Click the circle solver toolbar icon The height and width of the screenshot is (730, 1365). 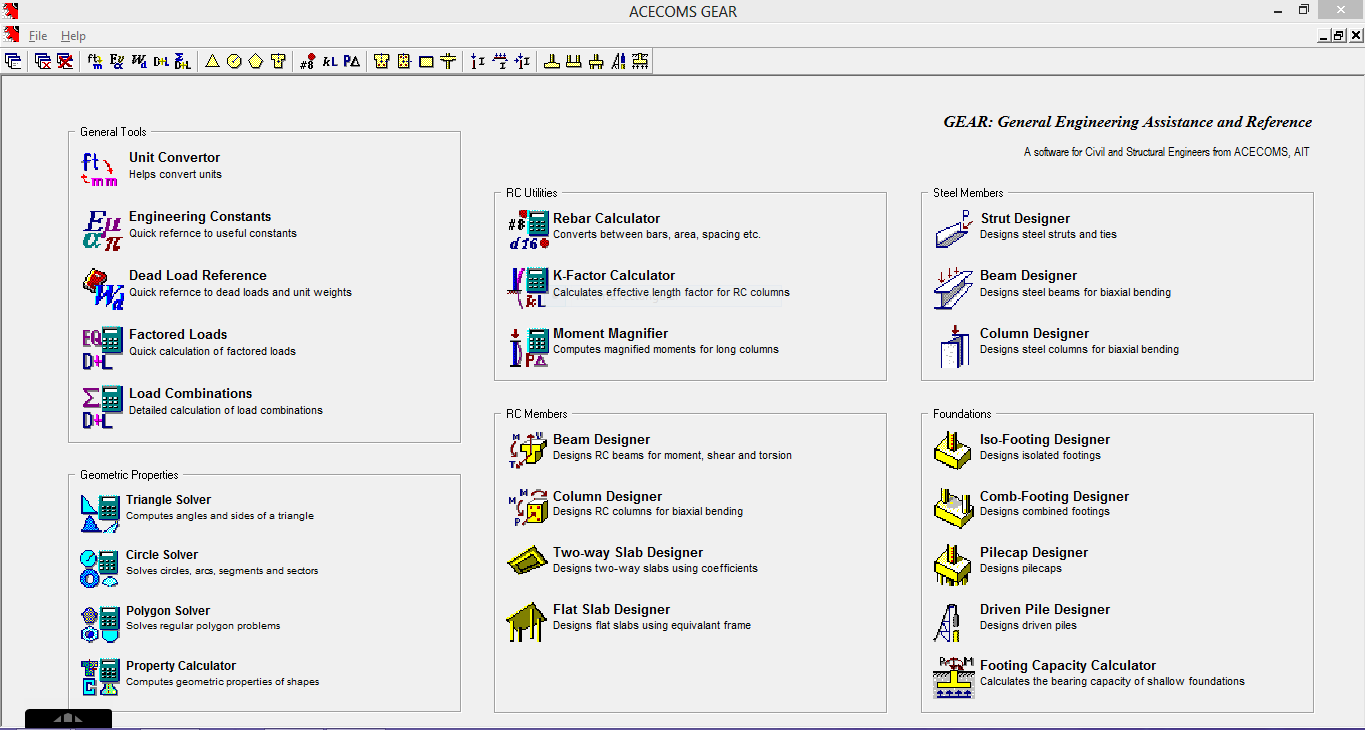click(234, 61)
